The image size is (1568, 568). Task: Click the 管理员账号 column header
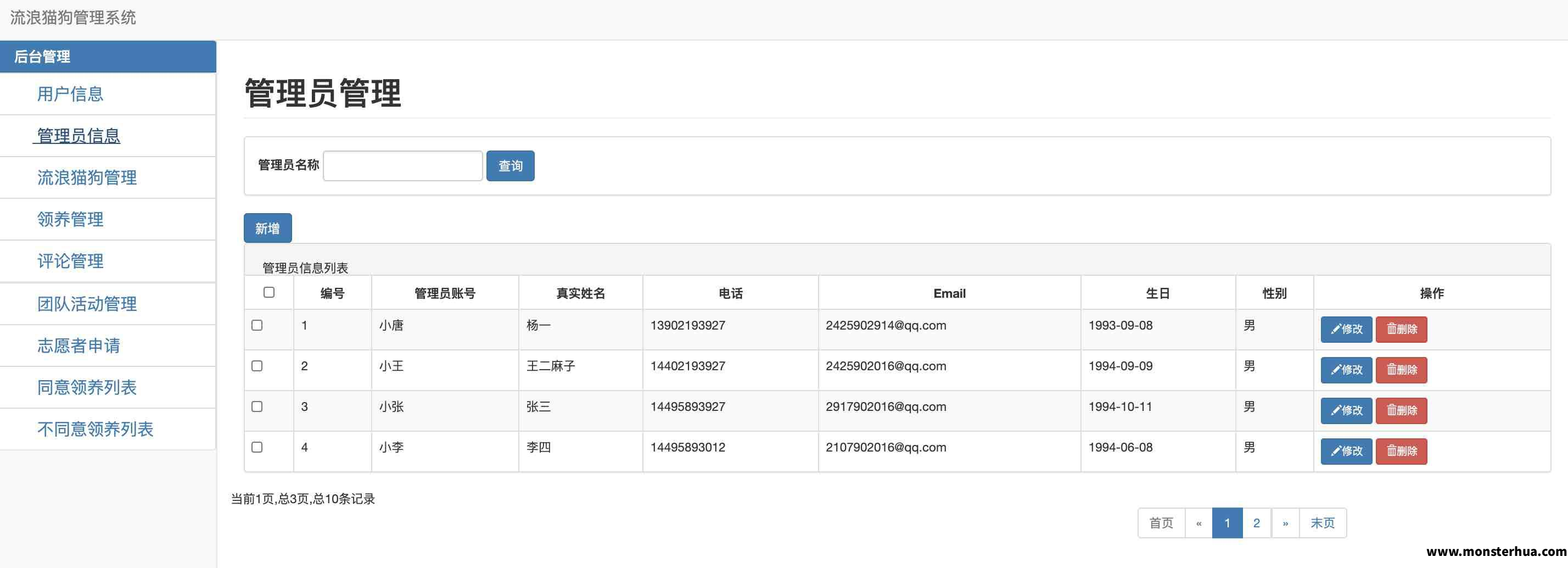pos(445,293)
